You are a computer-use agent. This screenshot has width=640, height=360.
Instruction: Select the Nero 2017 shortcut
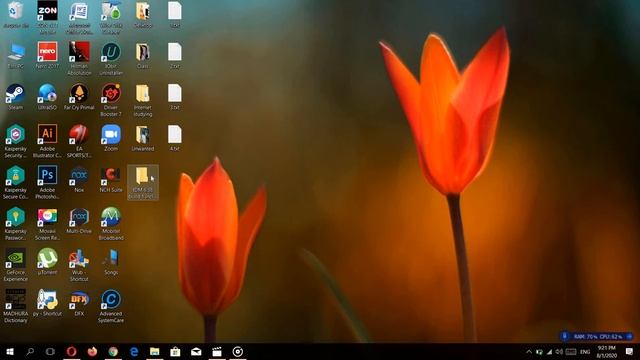[47, 56]
